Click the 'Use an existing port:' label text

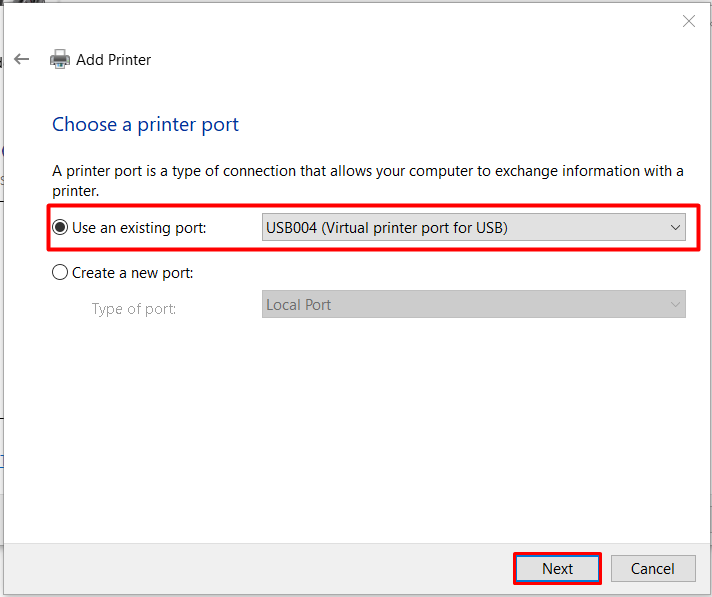pyautogui.click(x=139, y=228)
